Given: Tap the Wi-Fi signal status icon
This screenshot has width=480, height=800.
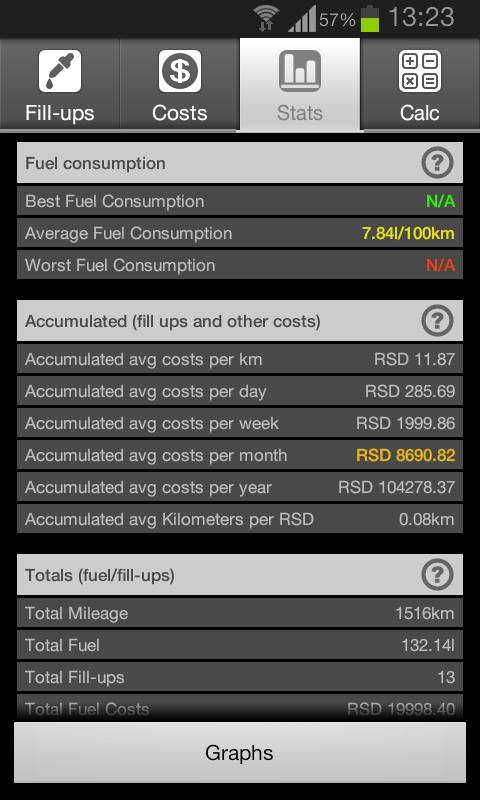Looking at the screenshot, I should [x=265, y=20].
